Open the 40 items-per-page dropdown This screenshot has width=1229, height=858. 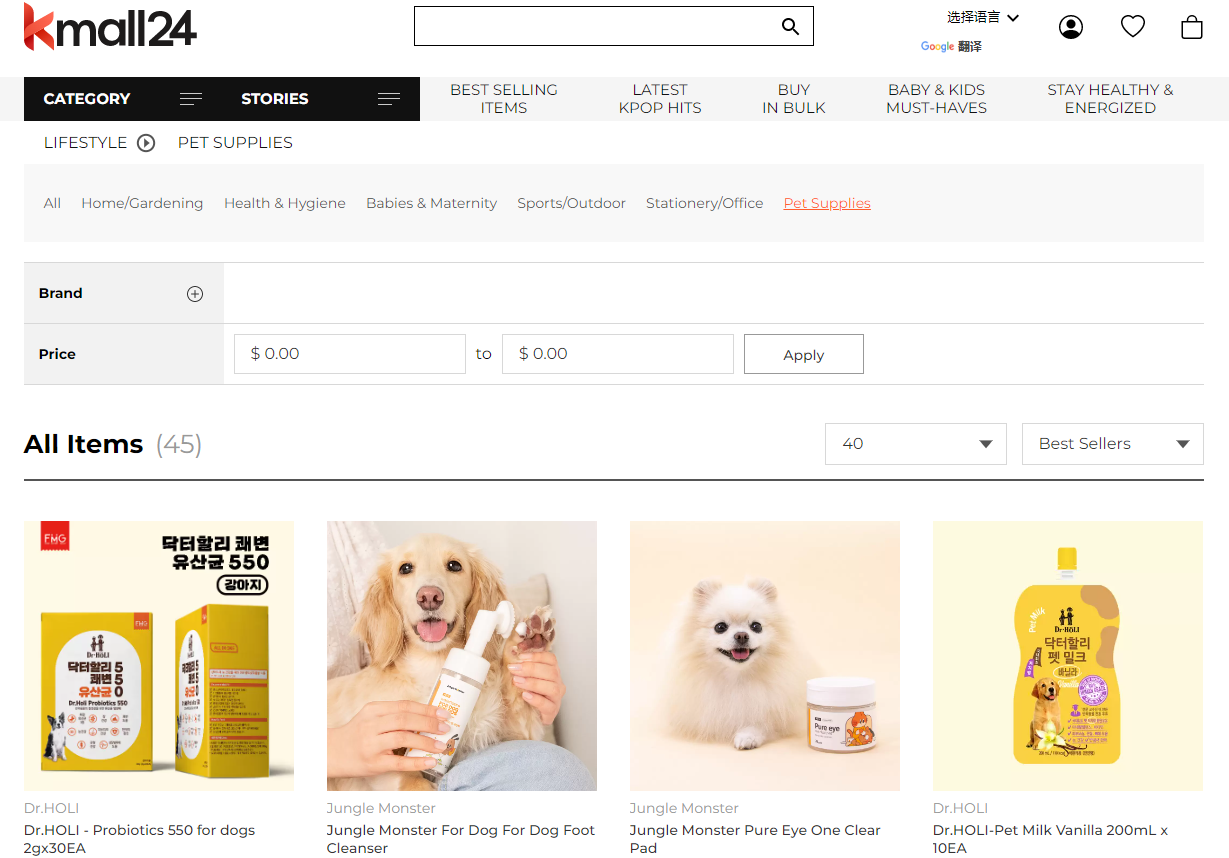[915, 444]
